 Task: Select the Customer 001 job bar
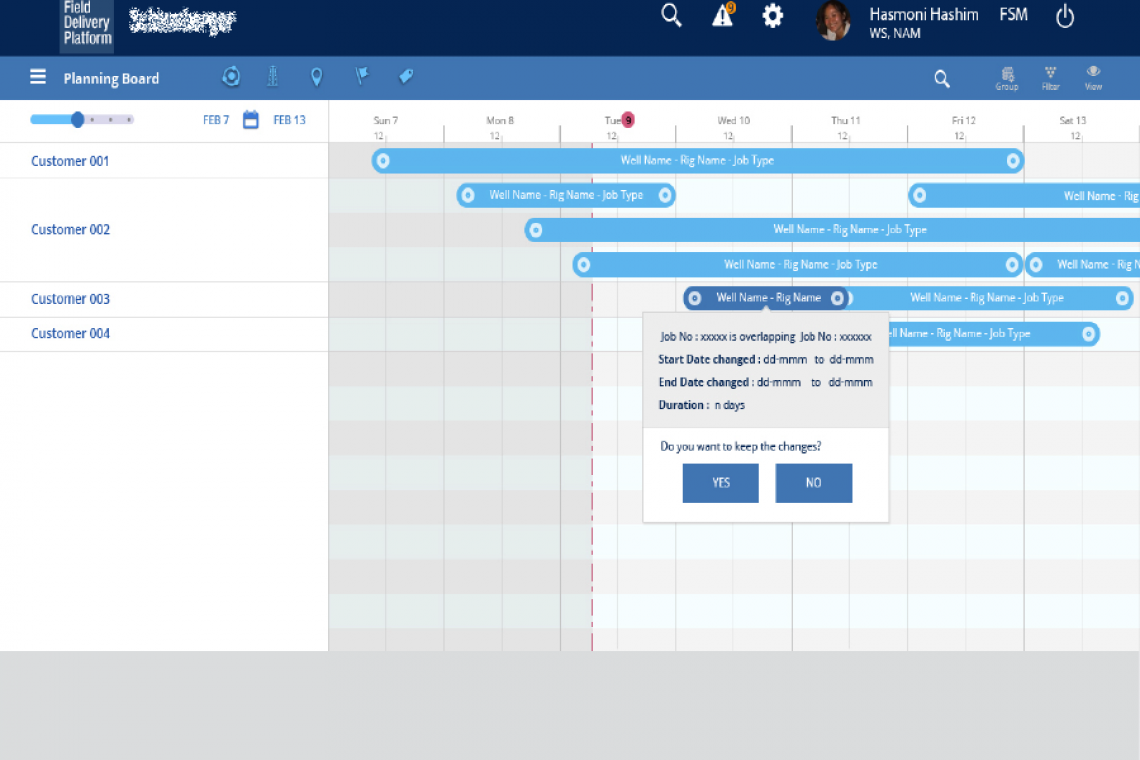click(697, 161)
